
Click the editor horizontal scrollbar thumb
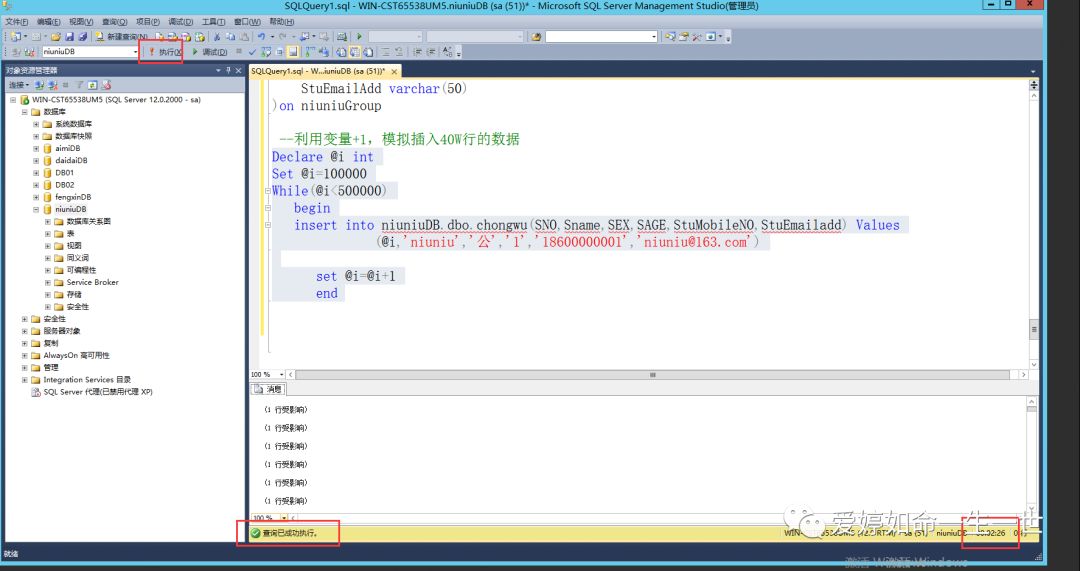click(652, 375)
